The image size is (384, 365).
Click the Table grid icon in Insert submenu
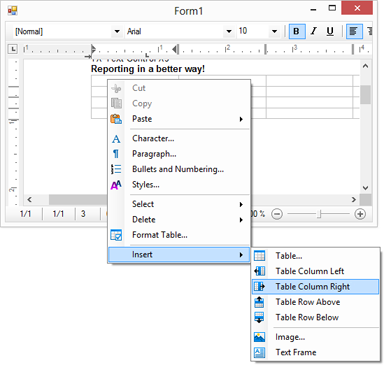pyautogui.click(x=259, y=256)
